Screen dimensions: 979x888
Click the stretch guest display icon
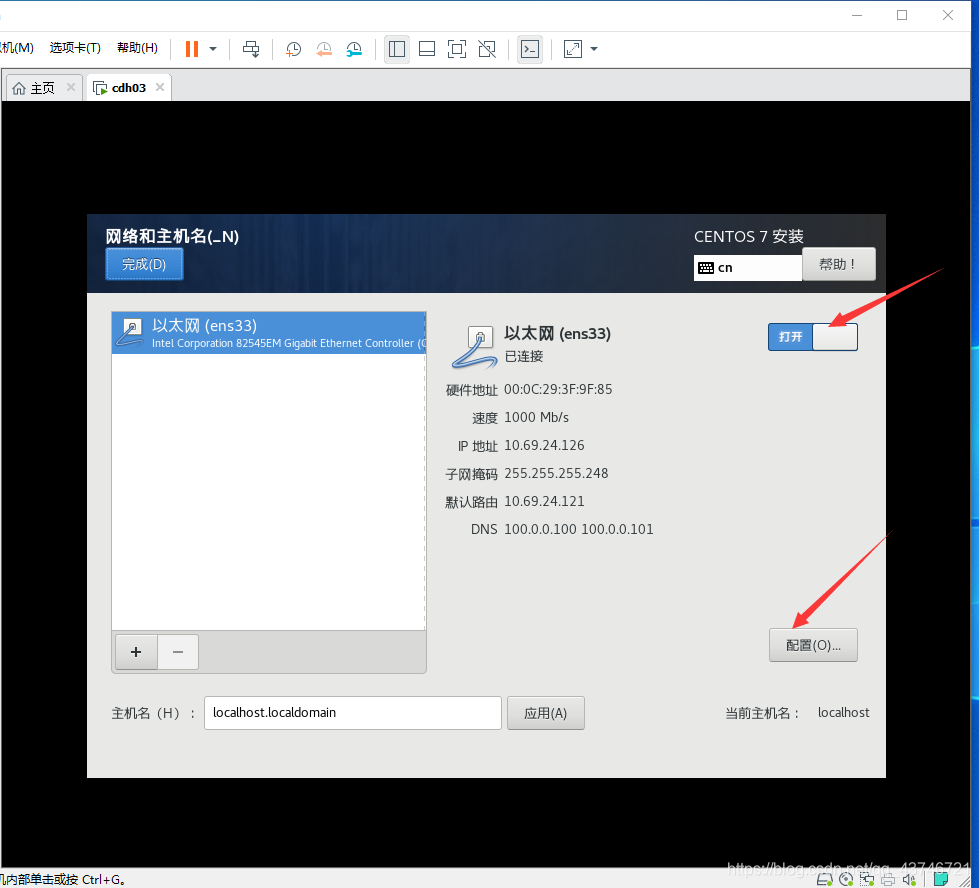[573, 49]
